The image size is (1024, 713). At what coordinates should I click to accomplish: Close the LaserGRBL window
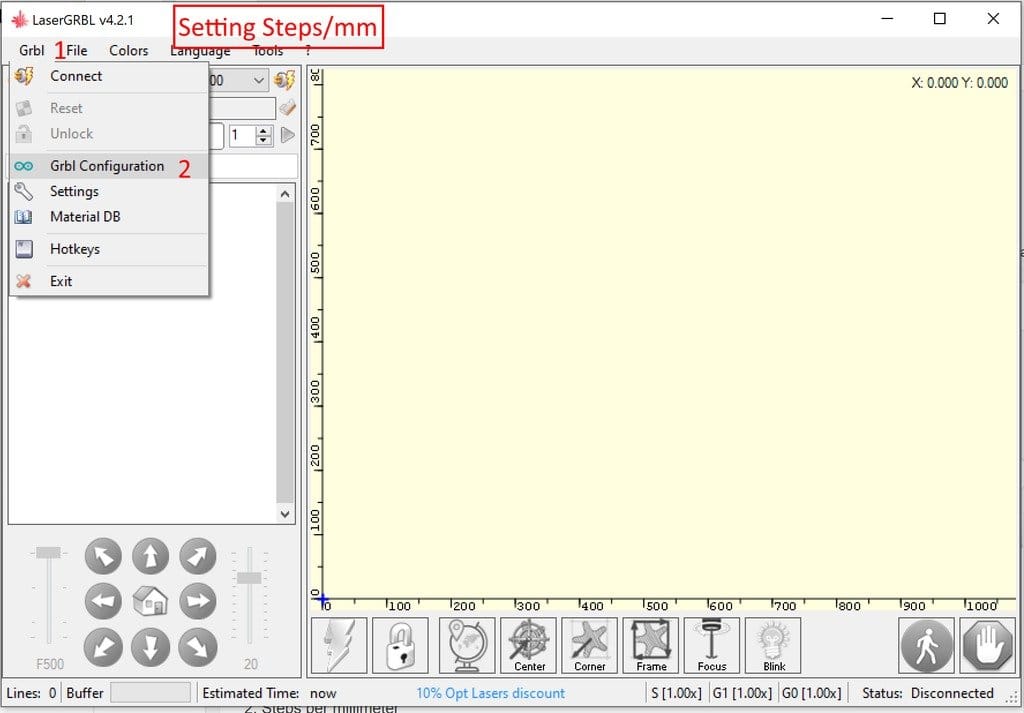tap(993, 19)
